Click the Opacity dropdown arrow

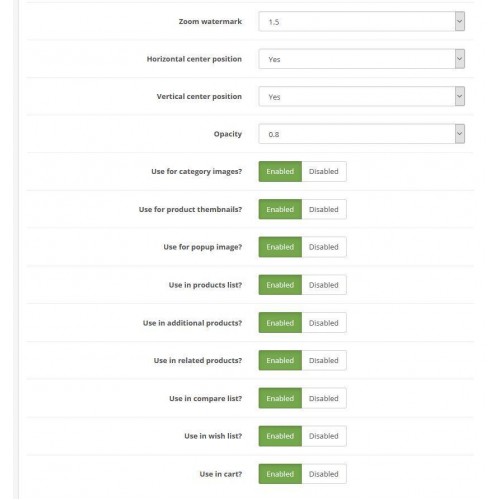tap(460, 134)
